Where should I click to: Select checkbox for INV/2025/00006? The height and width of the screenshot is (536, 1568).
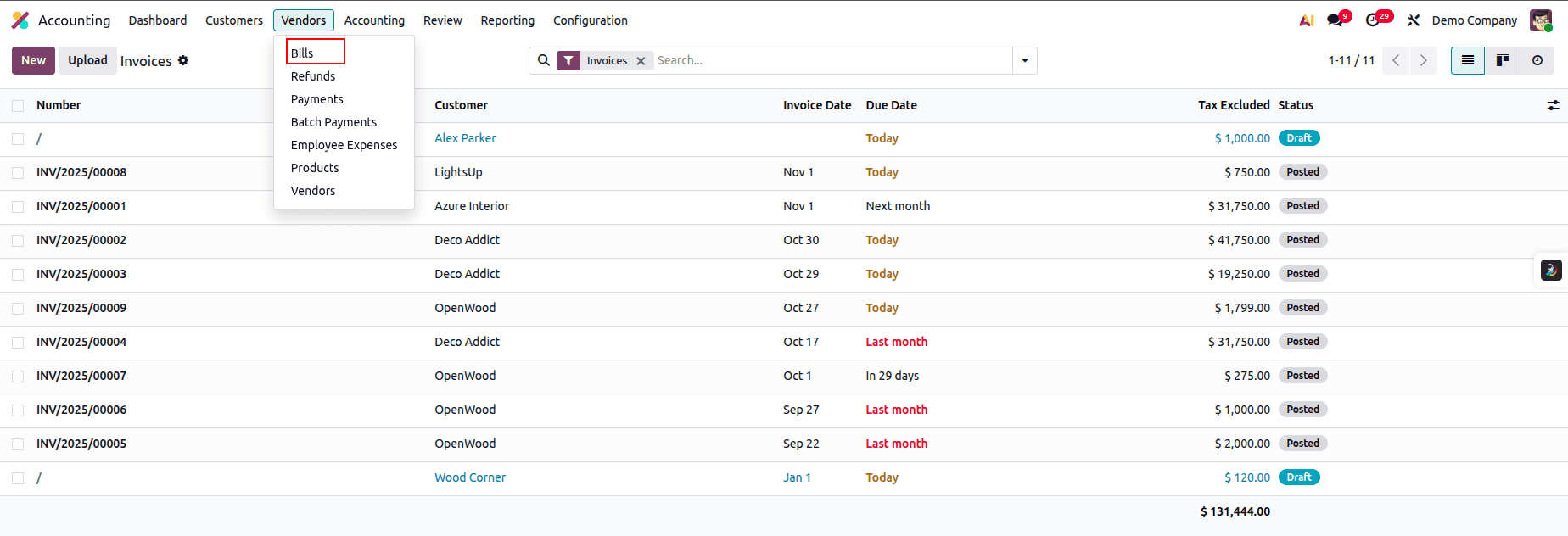(18, 410)
